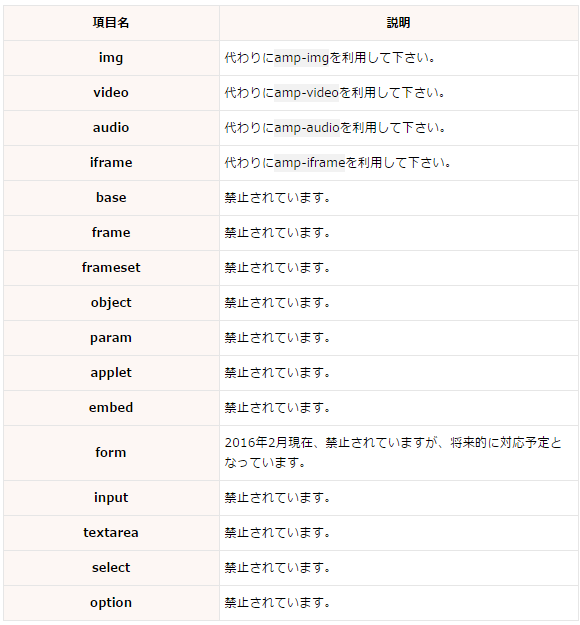Click the select item cell
The image size is (580, 625).
pyautogui.click(x=111, y=568)
